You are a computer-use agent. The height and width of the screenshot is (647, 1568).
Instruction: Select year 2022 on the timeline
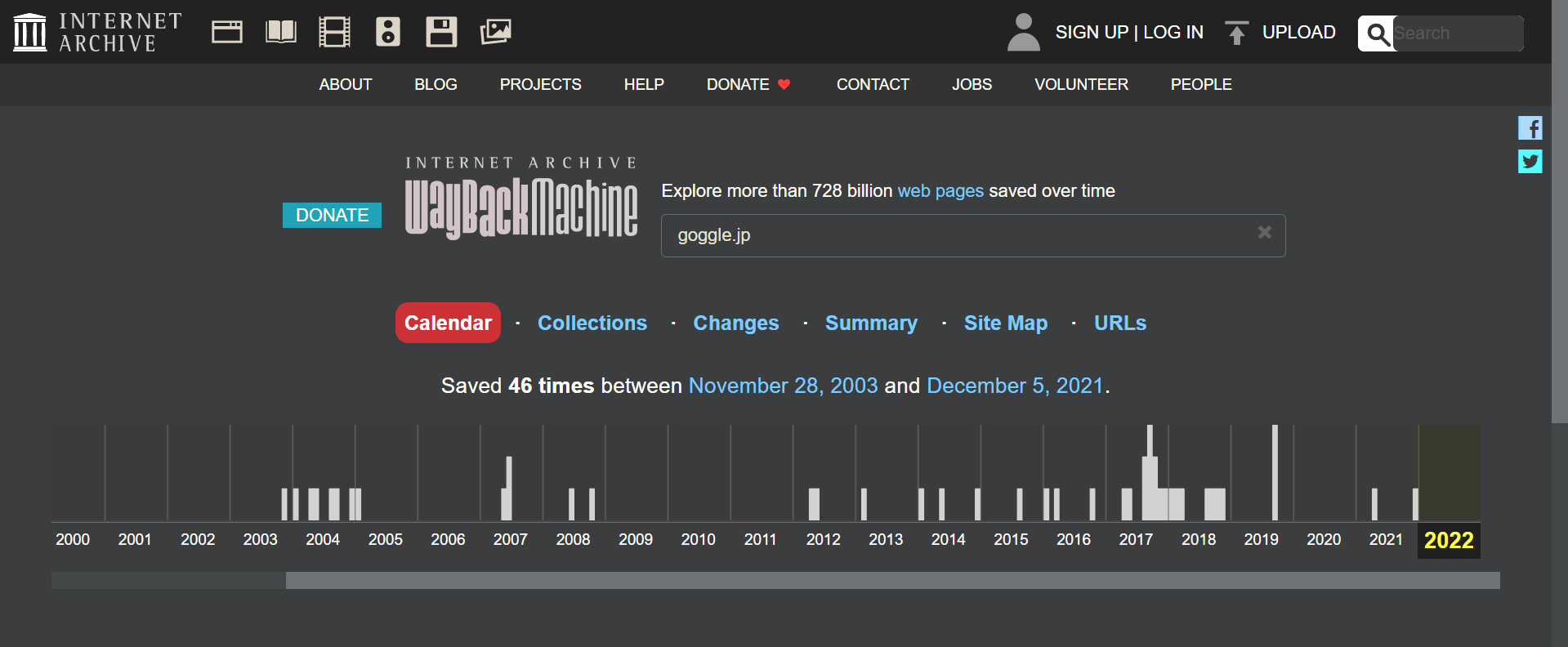[1448, 540]
